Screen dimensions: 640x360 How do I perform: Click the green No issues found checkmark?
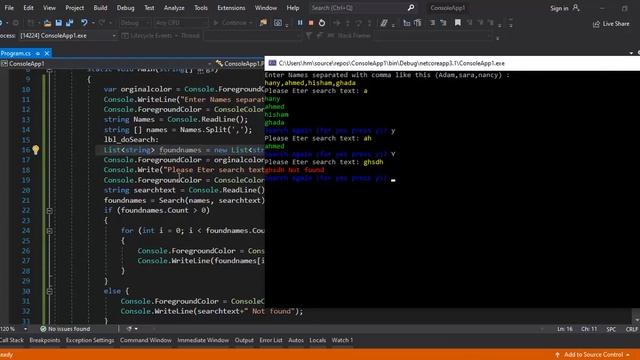(43, 329)
